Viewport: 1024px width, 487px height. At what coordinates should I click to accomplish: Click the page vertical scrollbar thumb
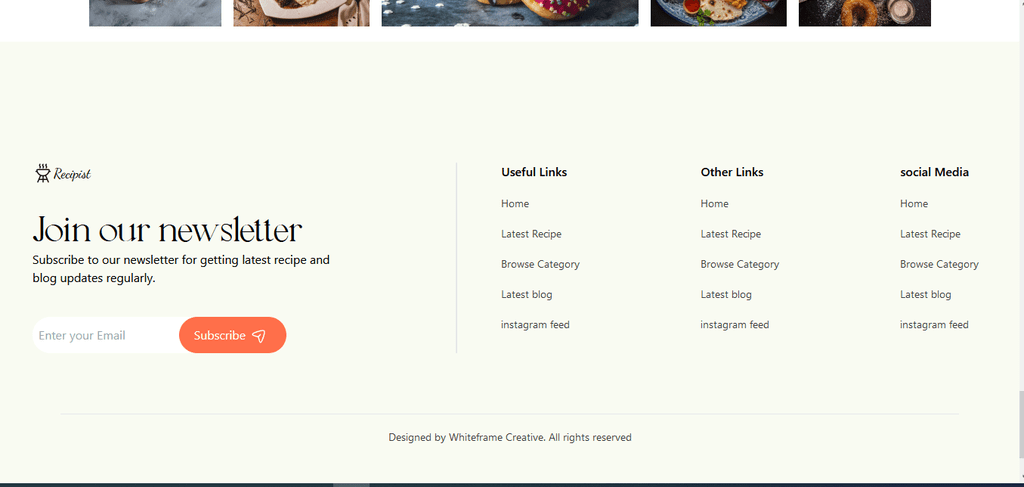(x=1020, y=424)
